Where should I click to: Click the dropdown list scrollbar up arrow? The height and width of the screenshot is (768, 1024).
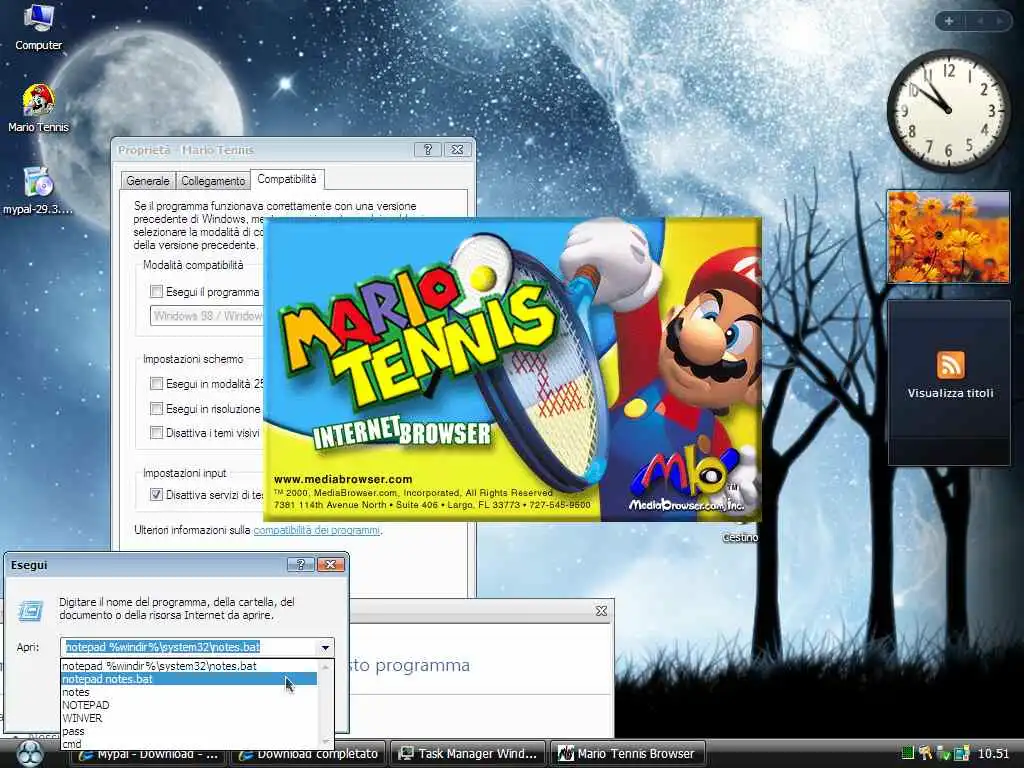coord(325,666)
